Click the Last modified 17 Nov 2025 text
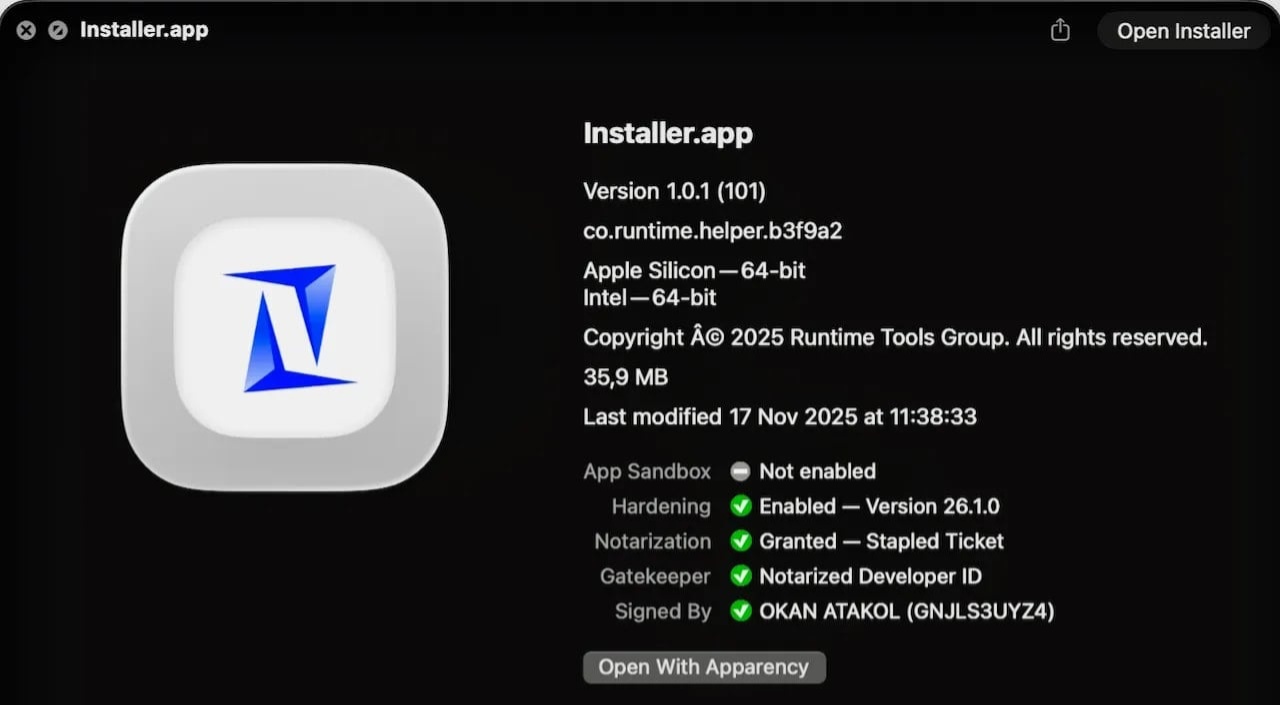 (x=780, y=416)
